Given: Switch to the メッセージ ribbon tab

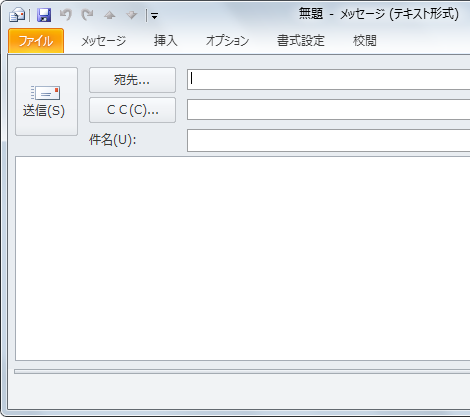Looking at the screenshot, I should click(x=104, y=41).
